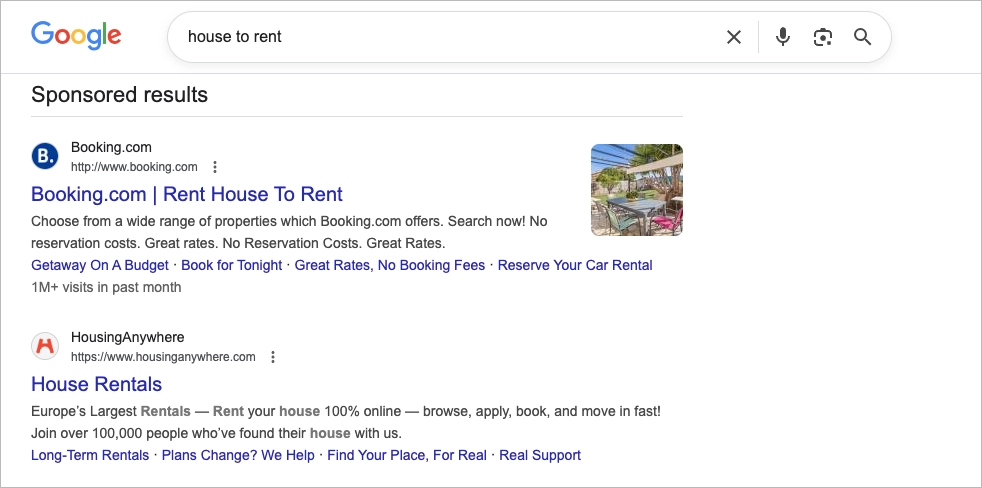Open "Booking.com | Rent House To Rent" link

pyautogui.click(x=187, y=194)
